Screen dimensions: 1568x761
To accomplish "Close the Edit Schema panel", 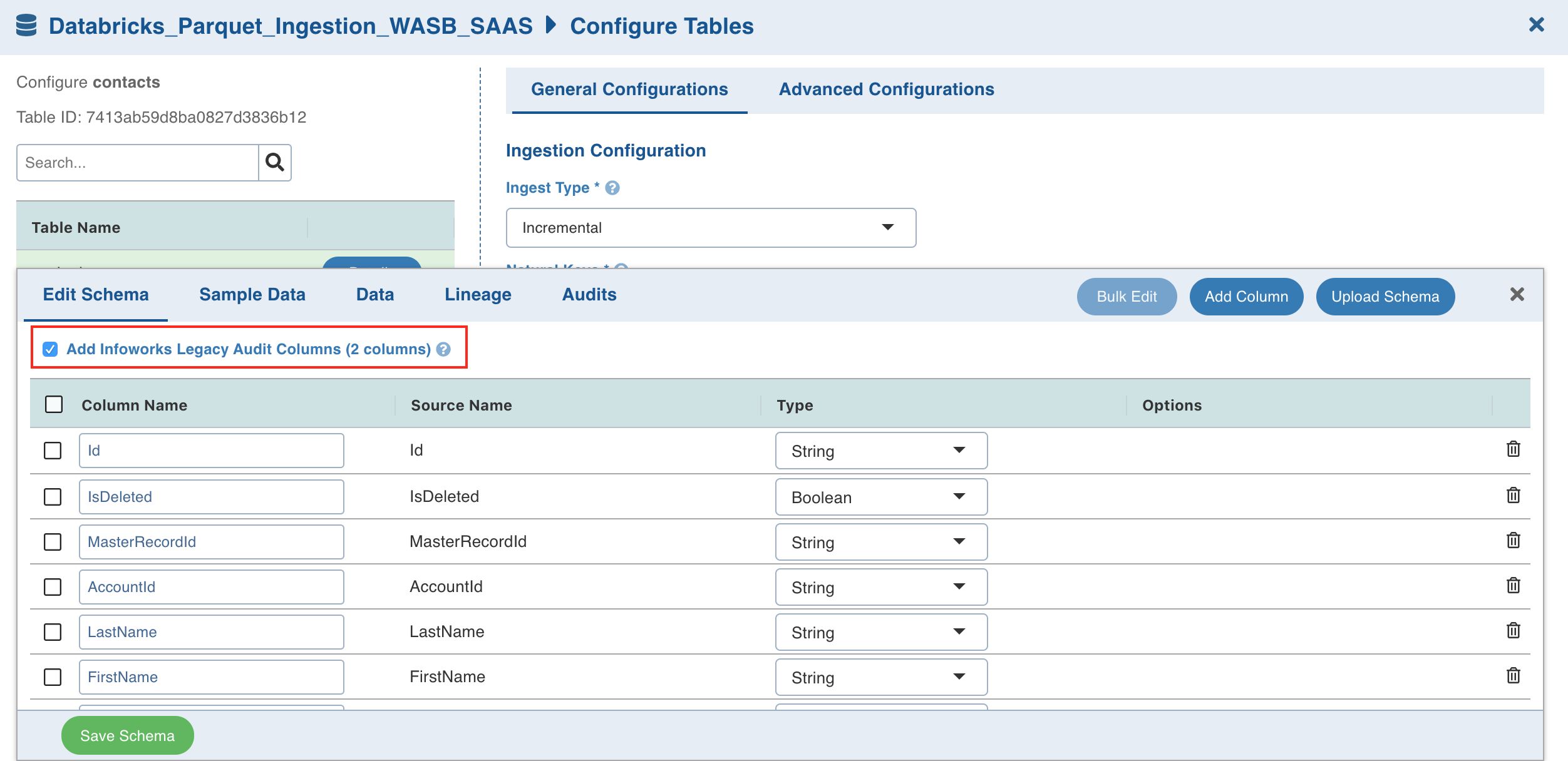I will 1517,295.
